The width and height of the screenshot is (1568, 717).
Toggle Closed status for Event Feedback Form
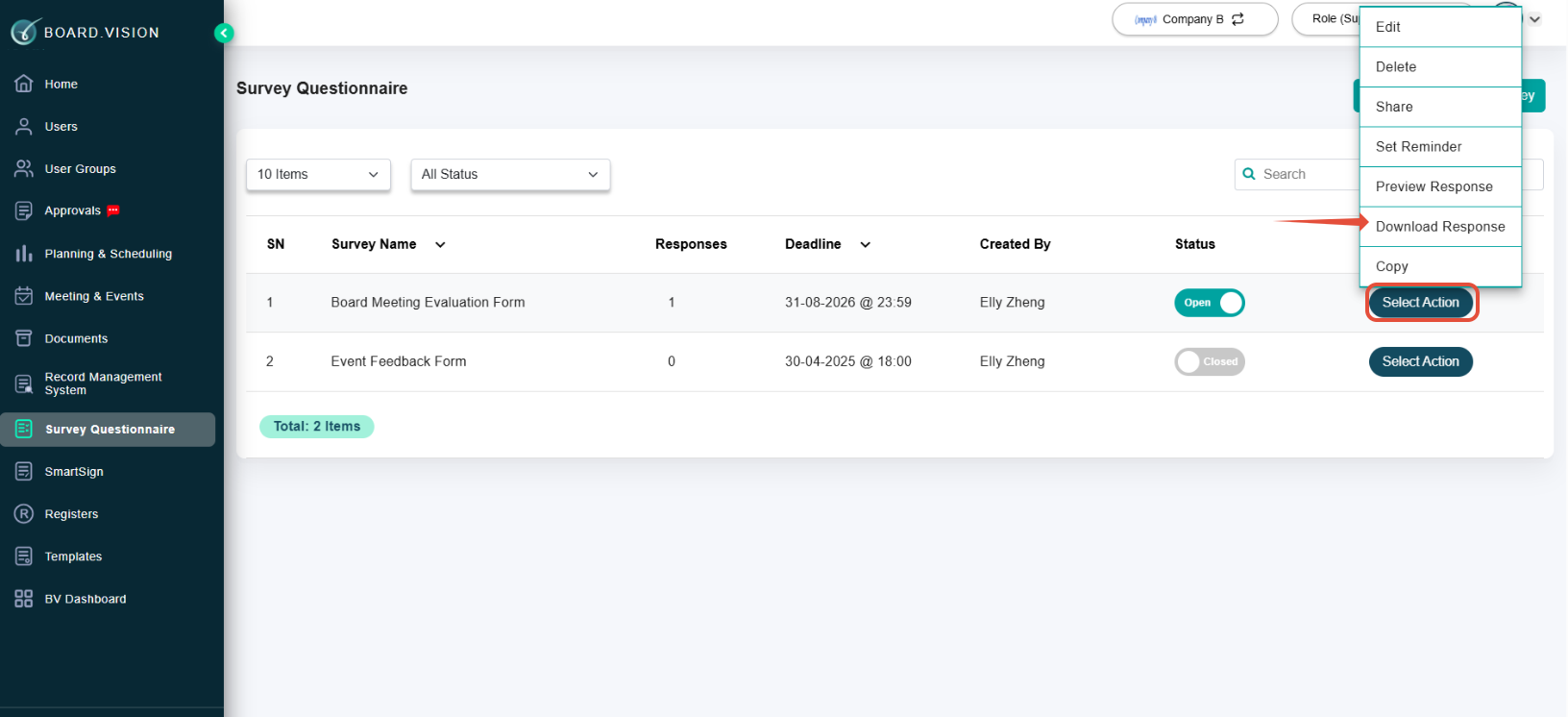click(1210, 361)
